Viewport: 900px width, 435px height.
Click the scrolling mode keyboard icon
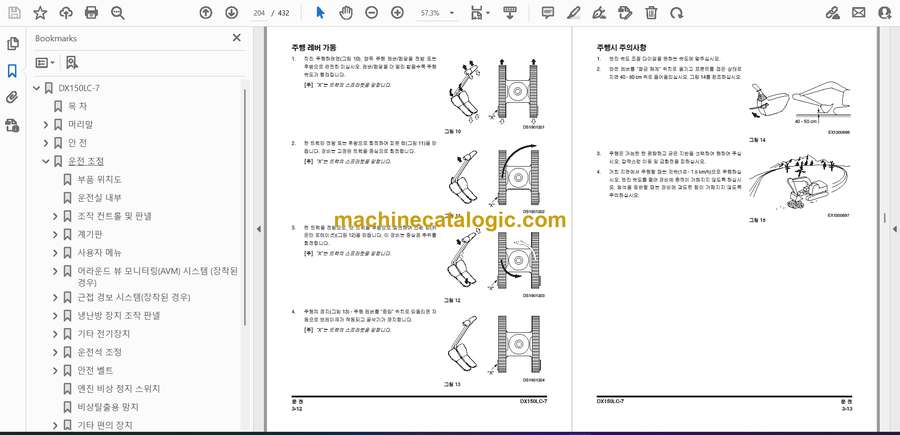click(510, 13)
